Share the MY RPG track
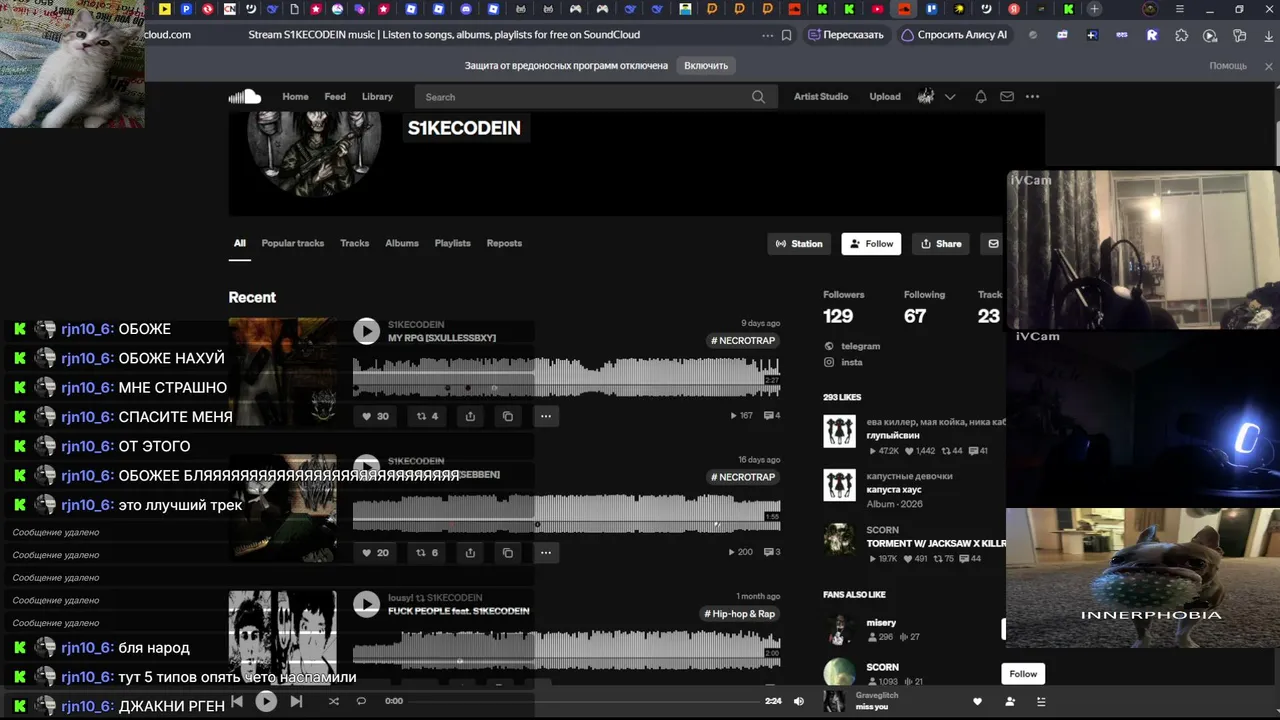 tap(470, 416)
